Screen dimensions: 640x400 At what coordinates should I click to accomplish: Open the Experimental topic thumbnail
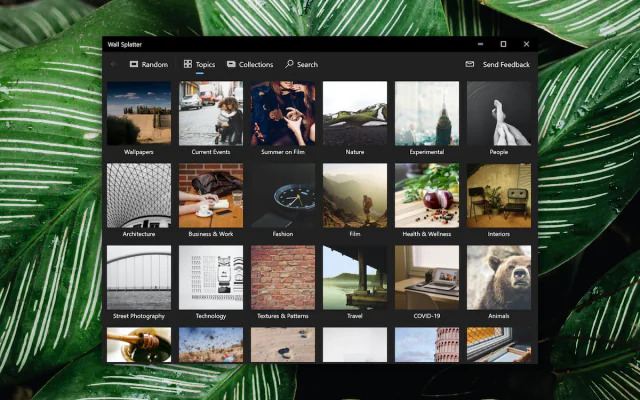click(427, 113)
